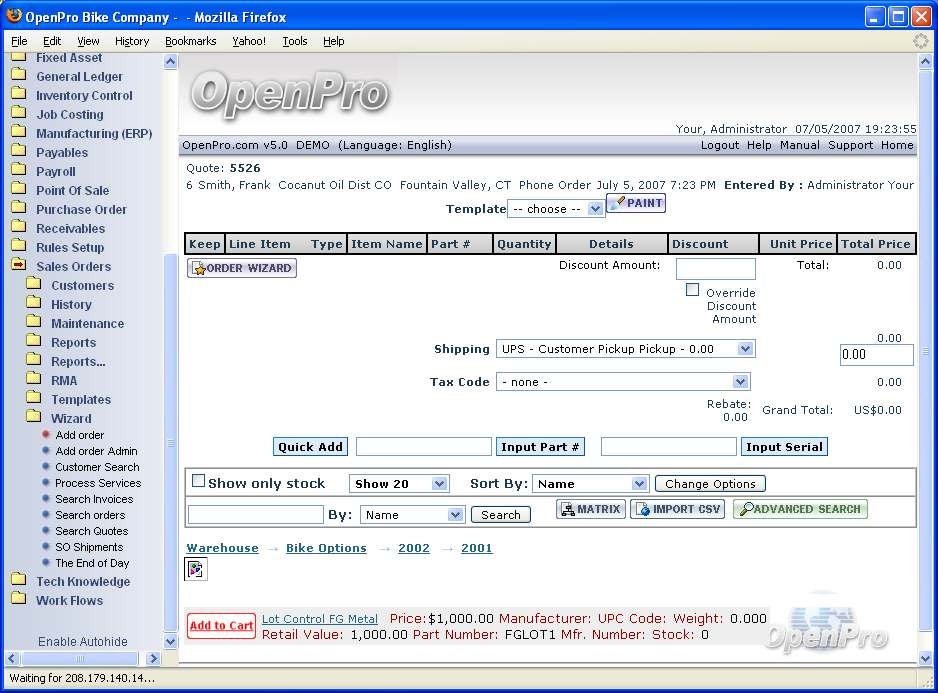
Task: Open the Bookmarks menu in Firefox
Action: (190, 41)
